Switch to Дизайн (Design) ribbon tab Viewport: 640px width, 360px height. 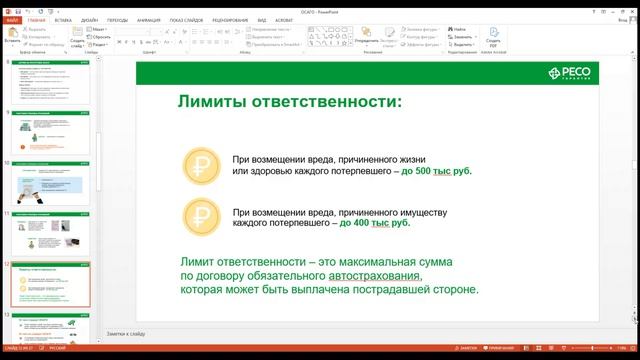[x=89, y=20]
